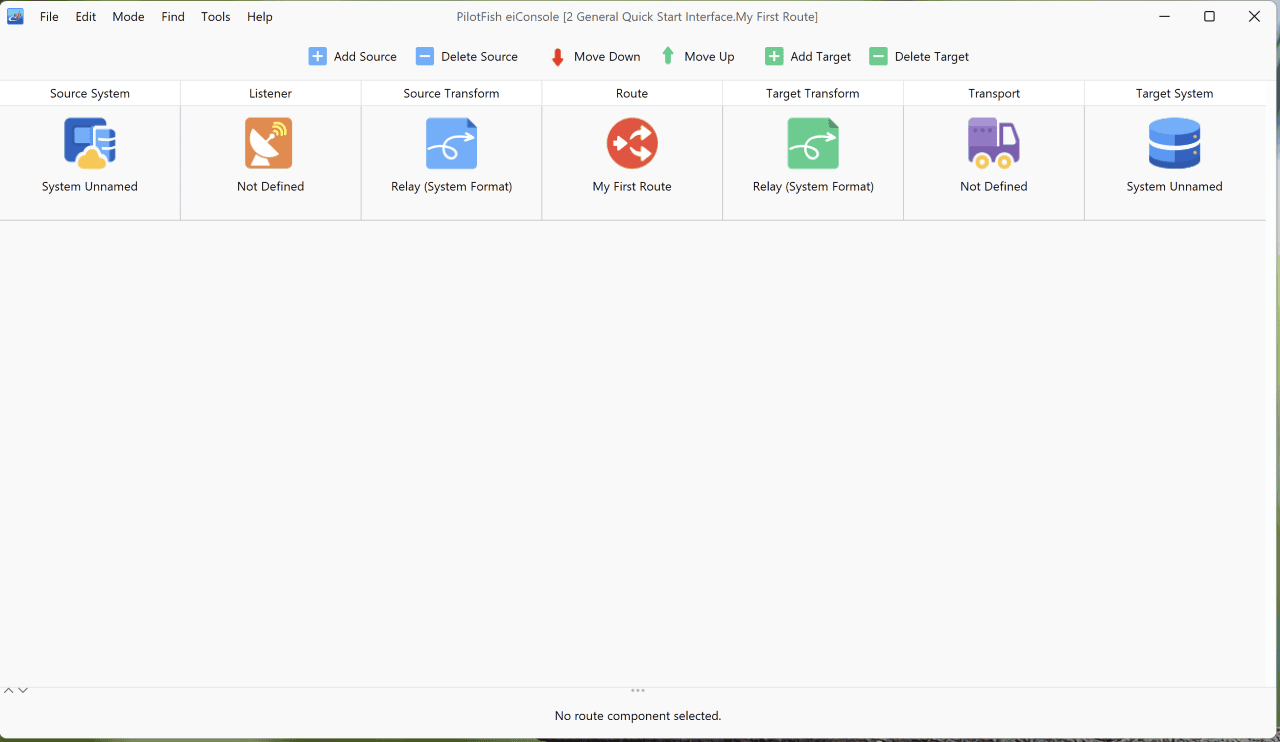Click the red Route icon

coord(632,143)
